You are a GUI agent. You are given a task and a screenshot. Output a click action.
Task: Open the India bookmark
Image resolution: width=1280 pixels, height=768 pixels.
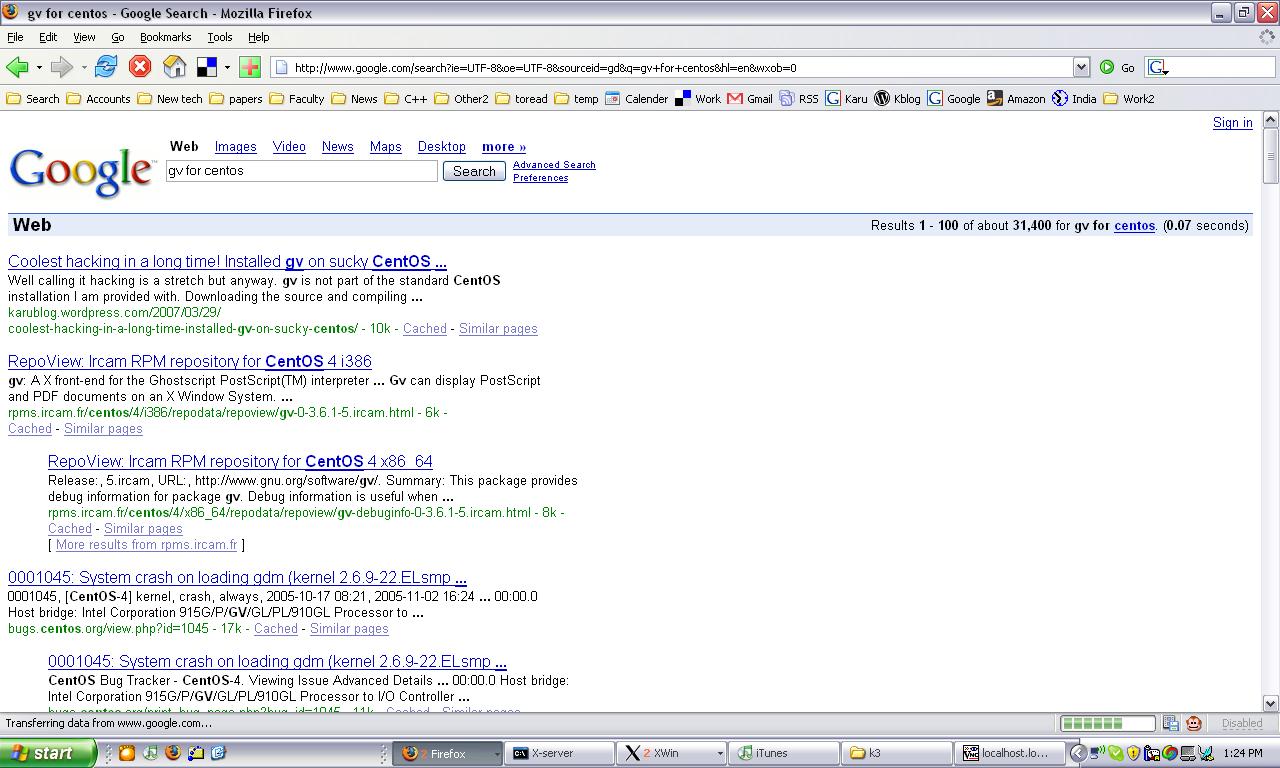(1074, 98)
